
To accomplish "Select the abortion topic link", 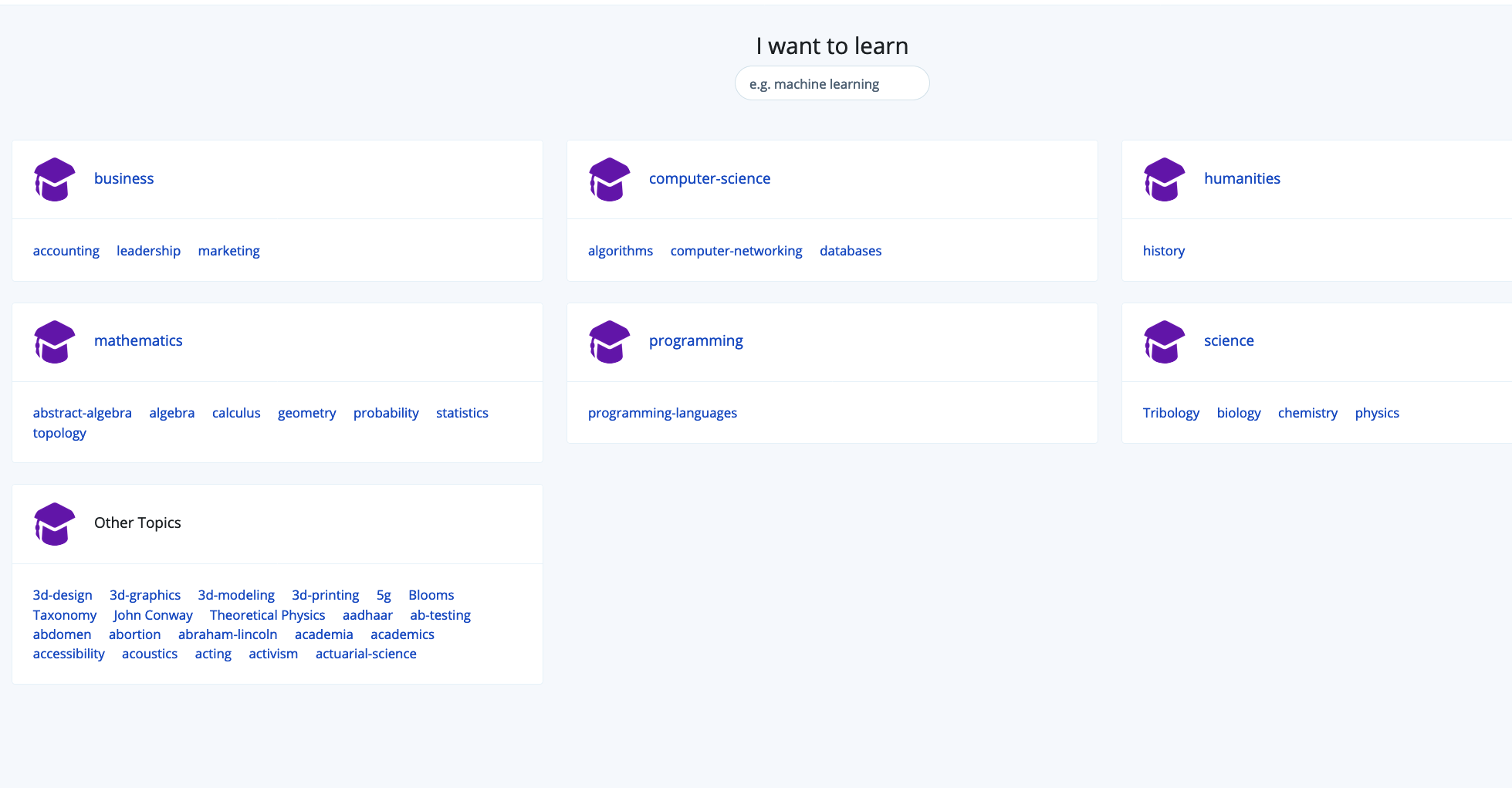I will click(x=134, y=634).
